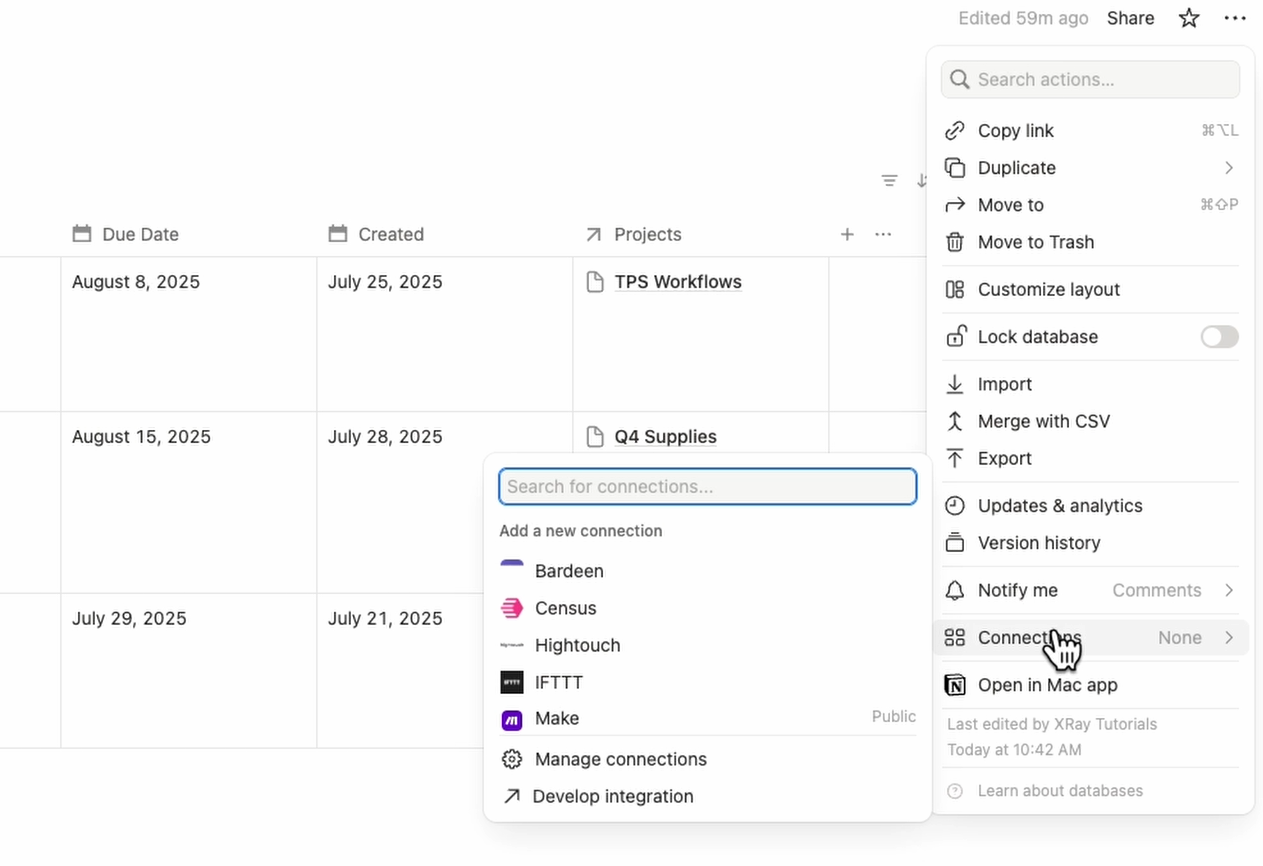Open the Learn about databases link

click(x=1060, y=791)
